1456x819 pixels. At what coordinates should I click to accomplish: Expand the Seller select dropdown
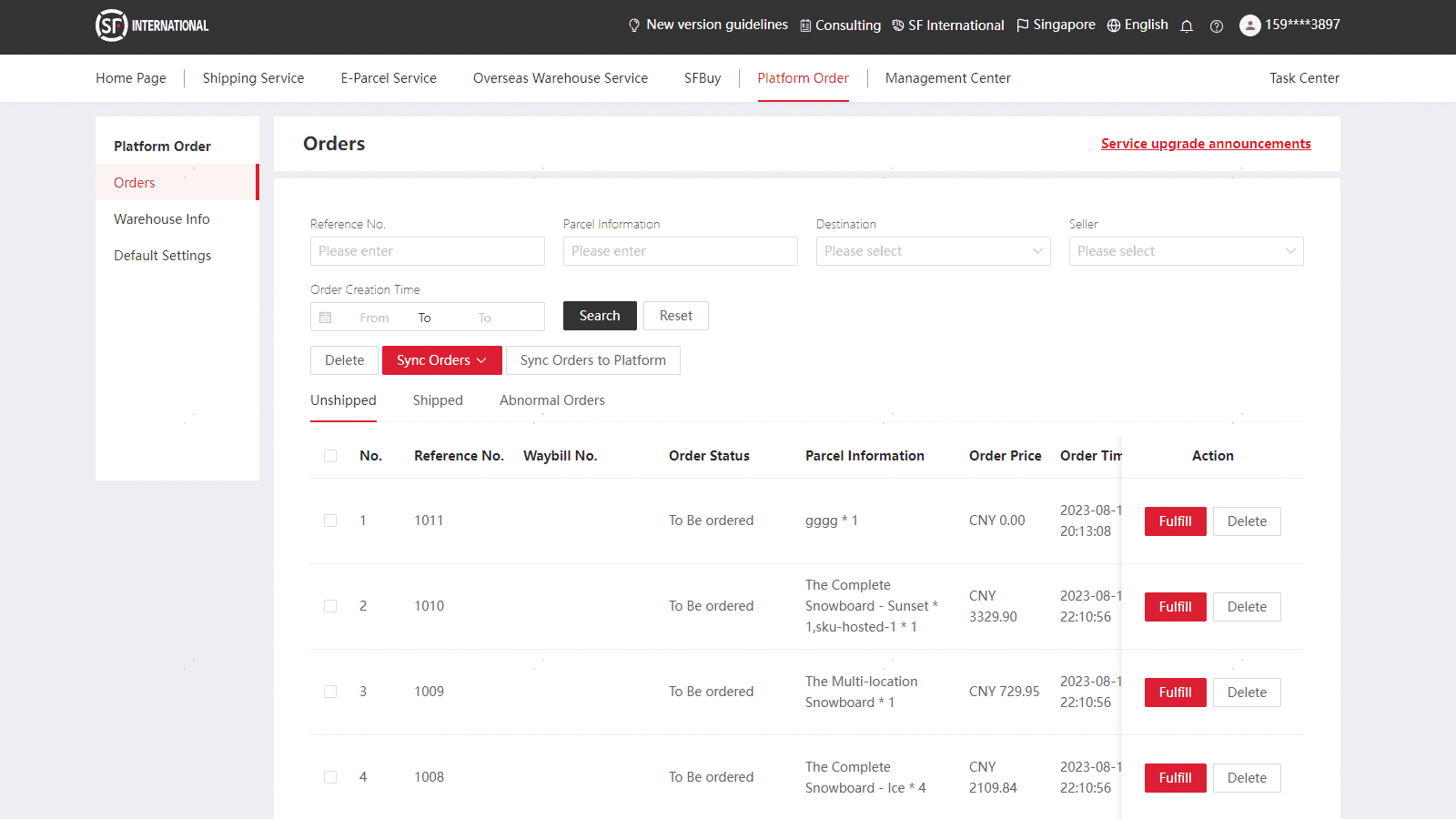1186,251
